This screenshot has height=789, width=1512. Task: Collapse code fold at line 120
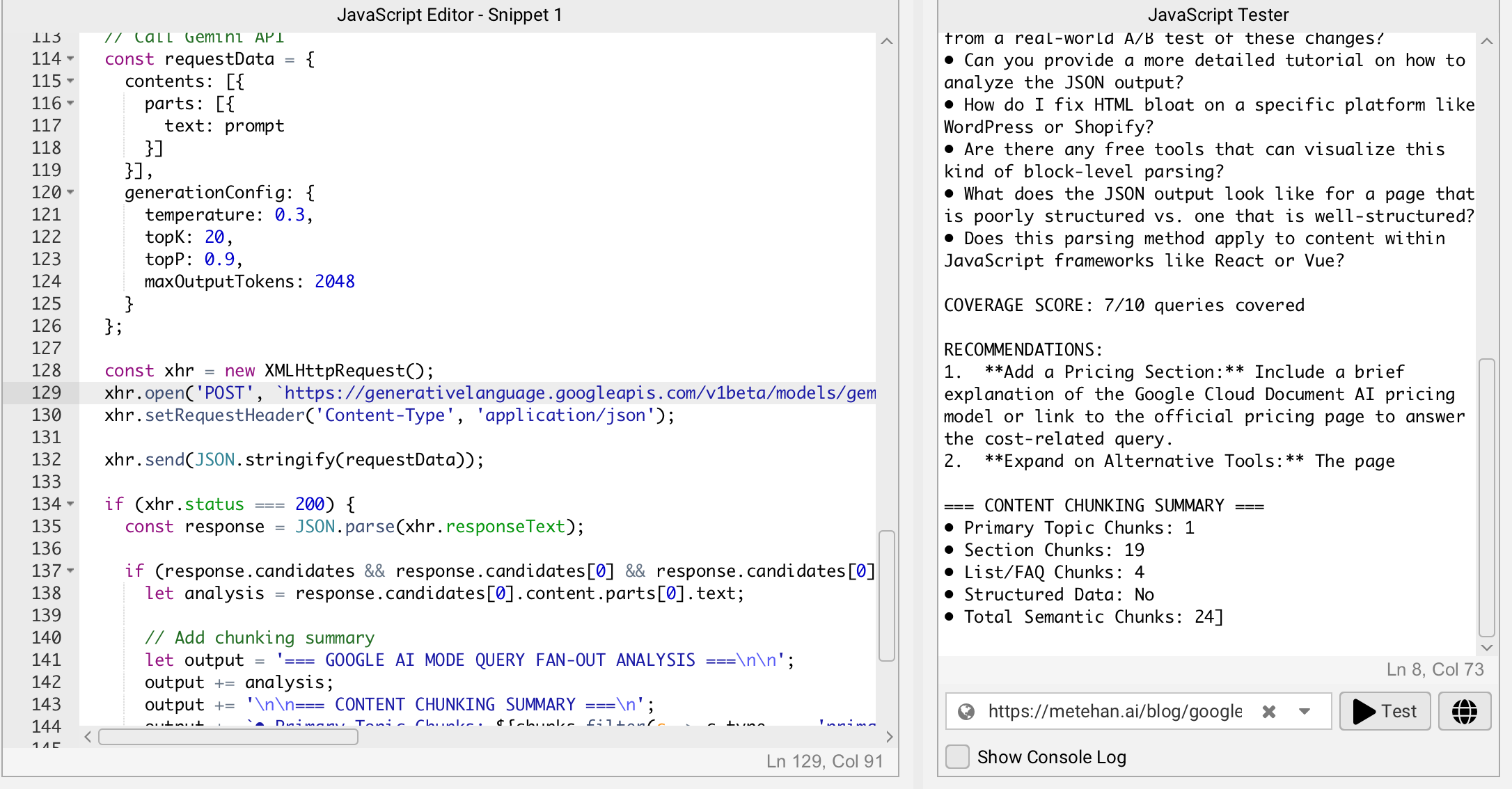(x=70, y=193)
